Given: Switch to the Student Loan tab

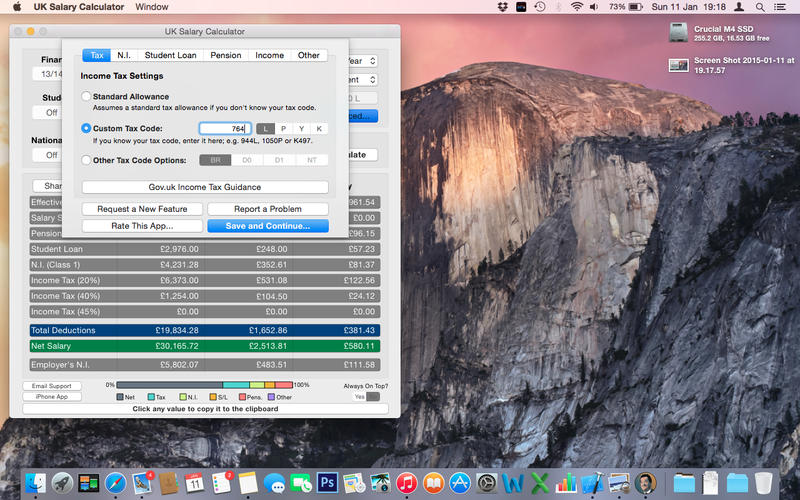Looking at the screenshot, I should [170, 56].
